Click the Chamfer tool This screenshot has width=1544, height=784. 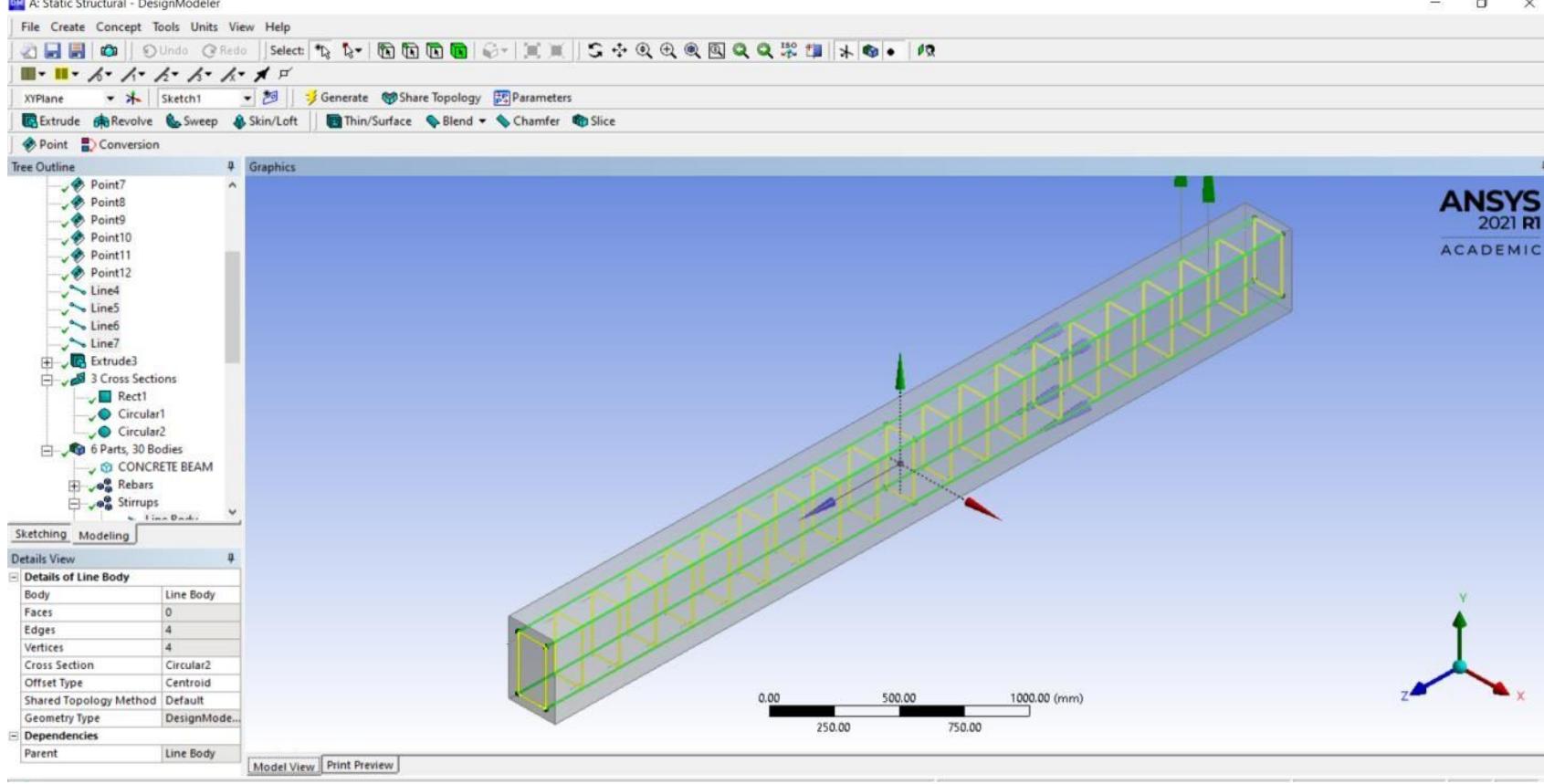click(528, 120)
